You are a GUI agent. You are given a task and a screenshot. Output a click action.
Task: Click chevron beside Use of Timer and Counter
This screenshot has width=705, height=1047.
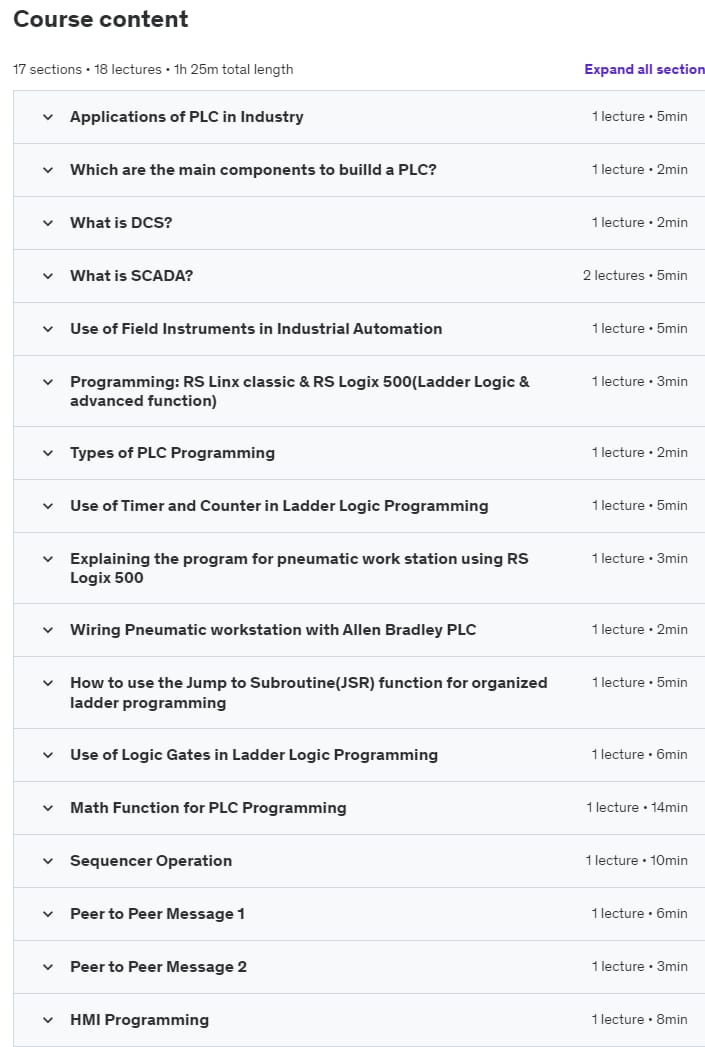48,506
